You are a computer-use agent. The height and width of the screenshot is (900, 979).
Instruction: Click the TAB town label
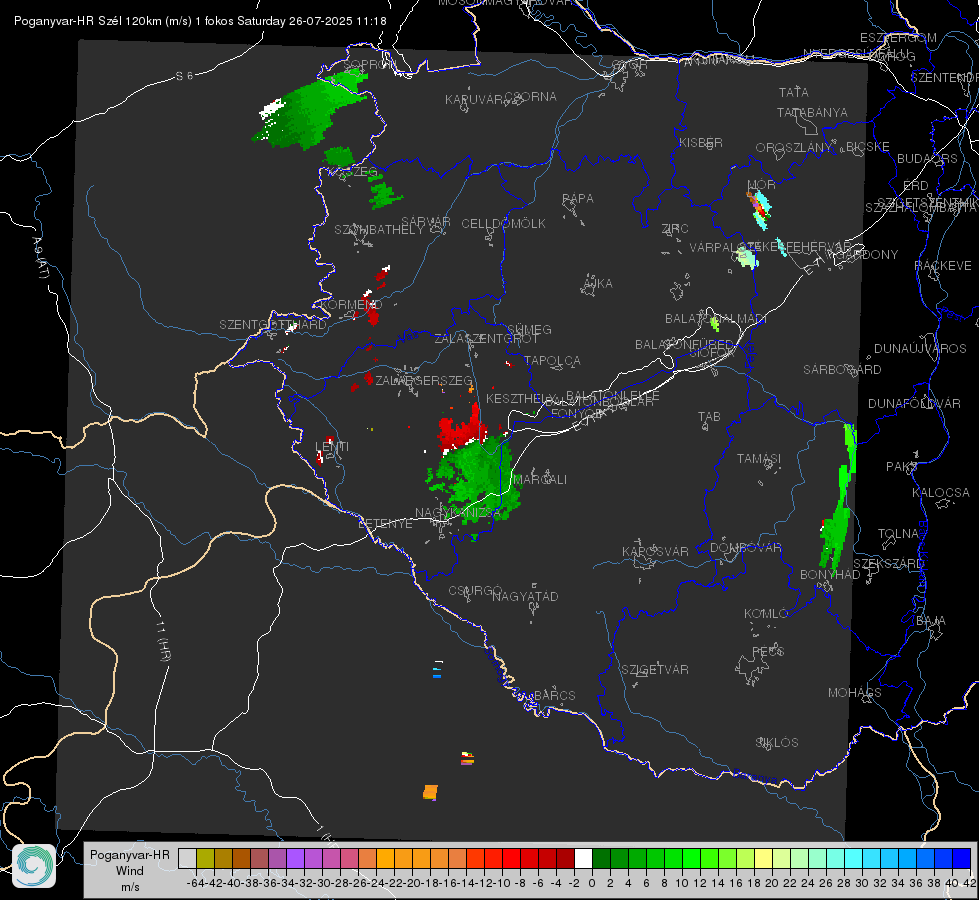(709, 417)
